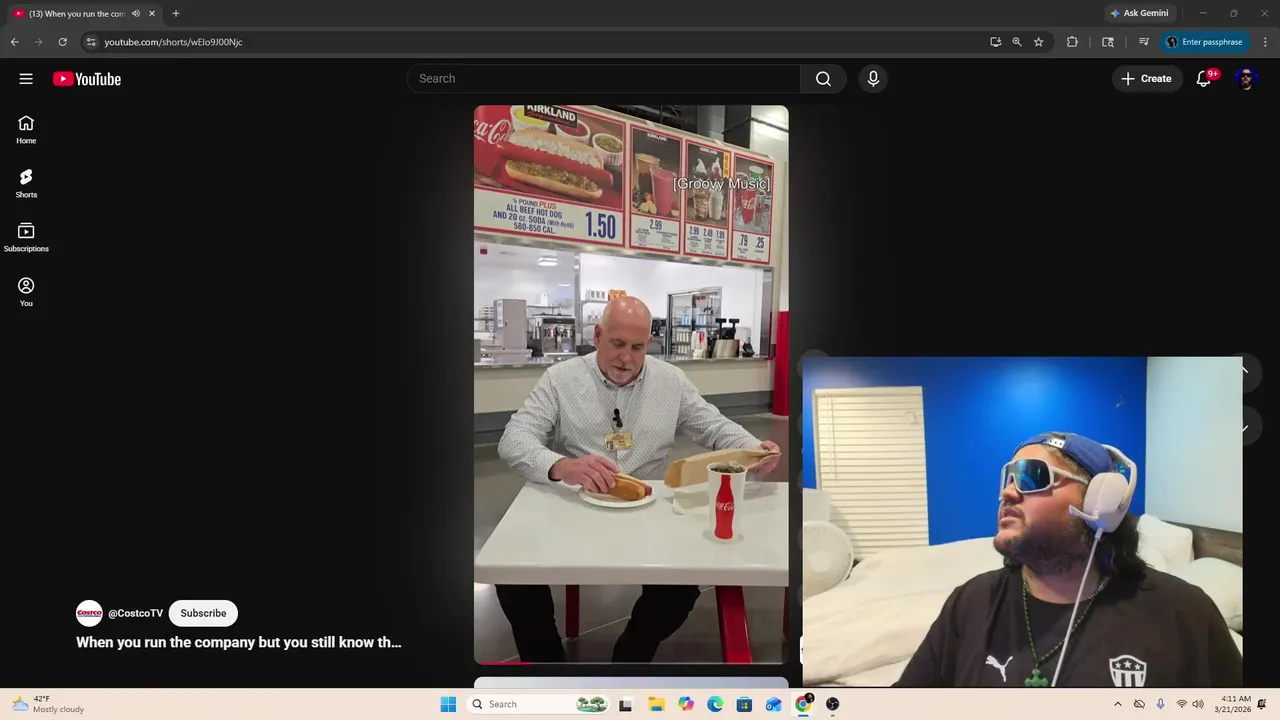Image resolution: width=1280 pixels, height=720 pixels.
Task: Go to the YouTube logo homepage
Action: pyautogui.click(x=87, y=79)
